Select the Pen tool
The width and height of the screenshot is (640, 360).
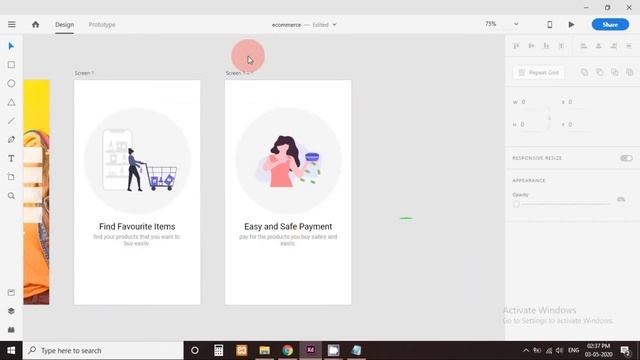[11, 140]
